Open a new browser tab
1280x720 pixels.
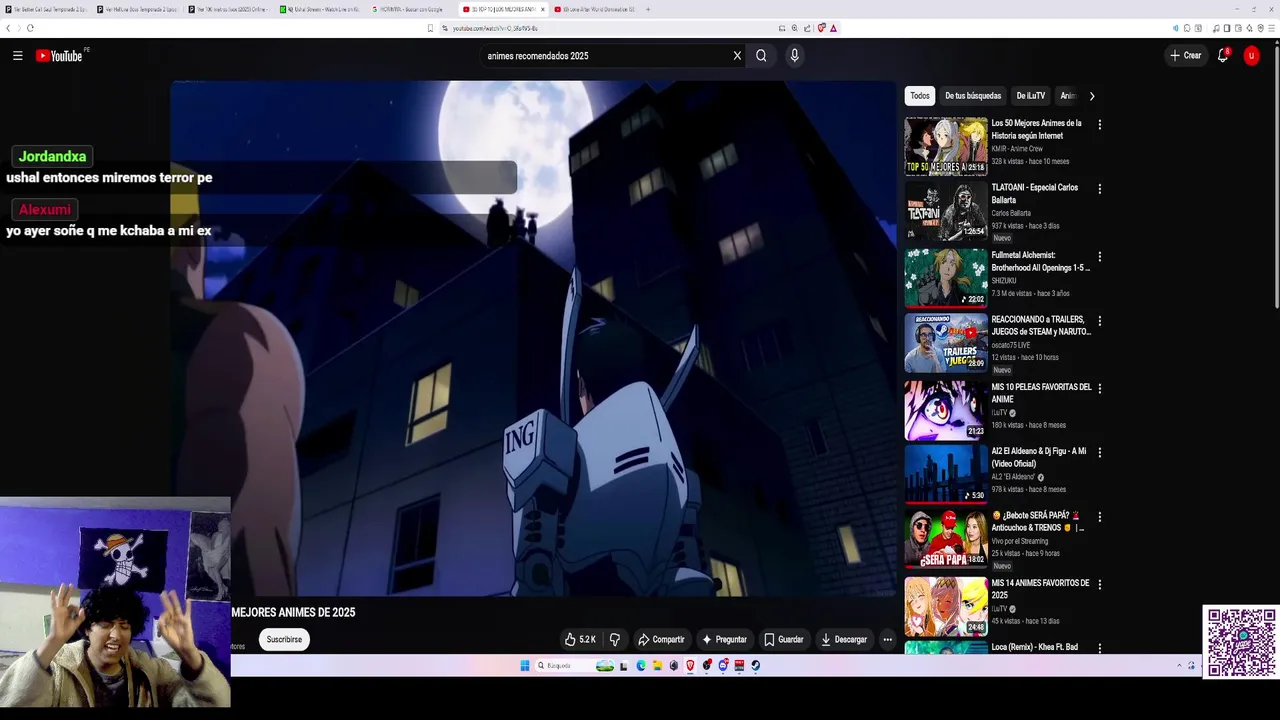[x=648, y=9]
